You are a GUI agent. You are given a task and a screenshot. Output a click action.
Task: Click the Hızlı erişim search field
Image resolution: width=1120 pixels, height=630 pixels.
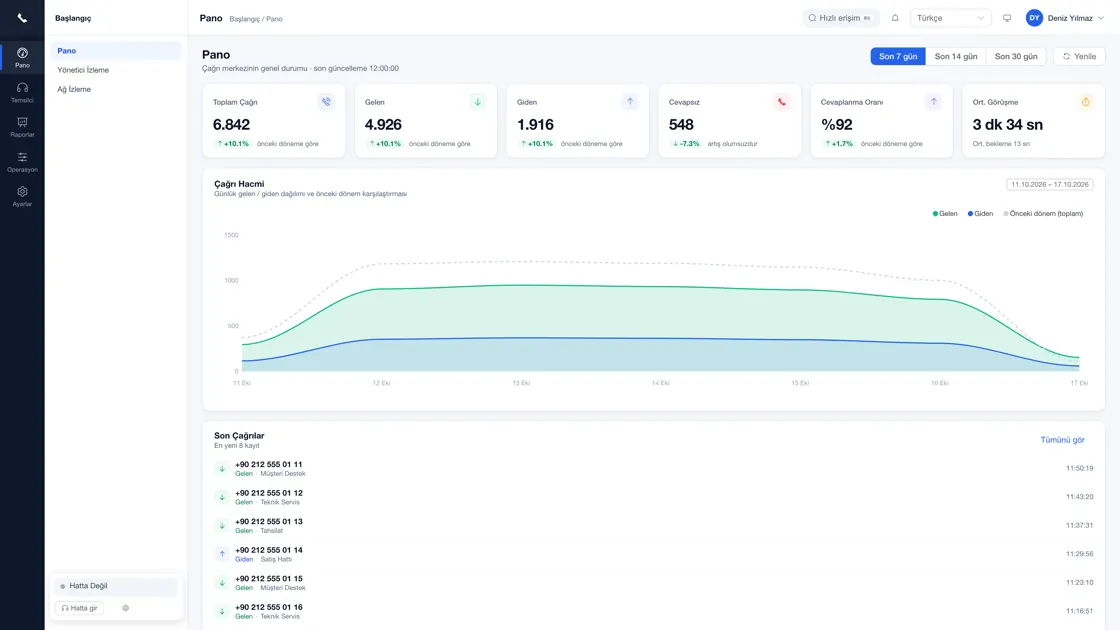[840, 18]
